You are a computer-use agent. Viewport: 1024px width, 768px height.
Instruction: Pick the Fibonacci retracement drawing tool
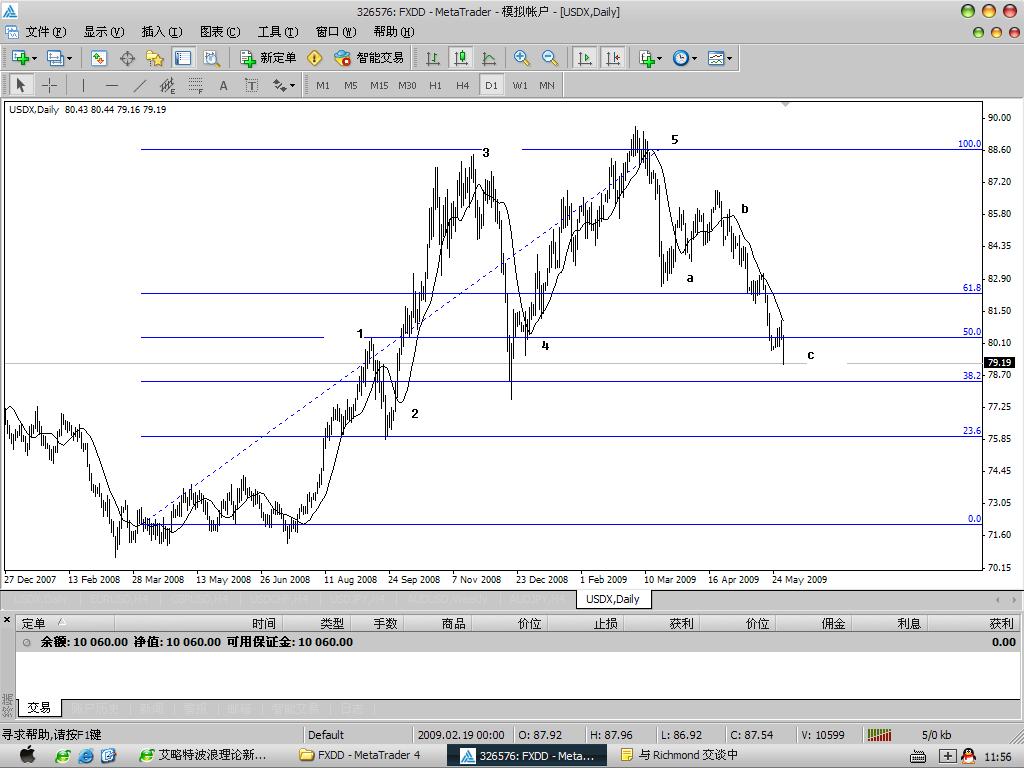196,85
